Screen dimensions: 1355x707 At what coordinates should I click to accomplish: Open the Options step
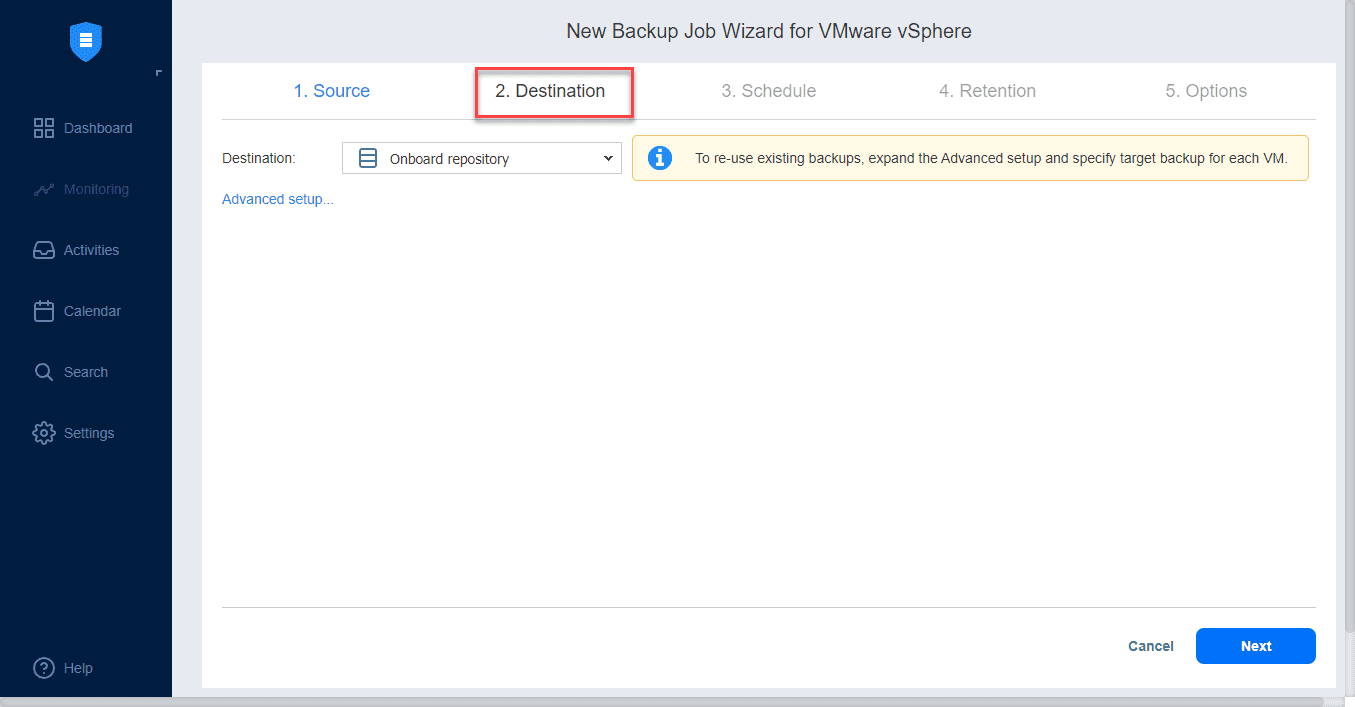(x=1206, y=90)
